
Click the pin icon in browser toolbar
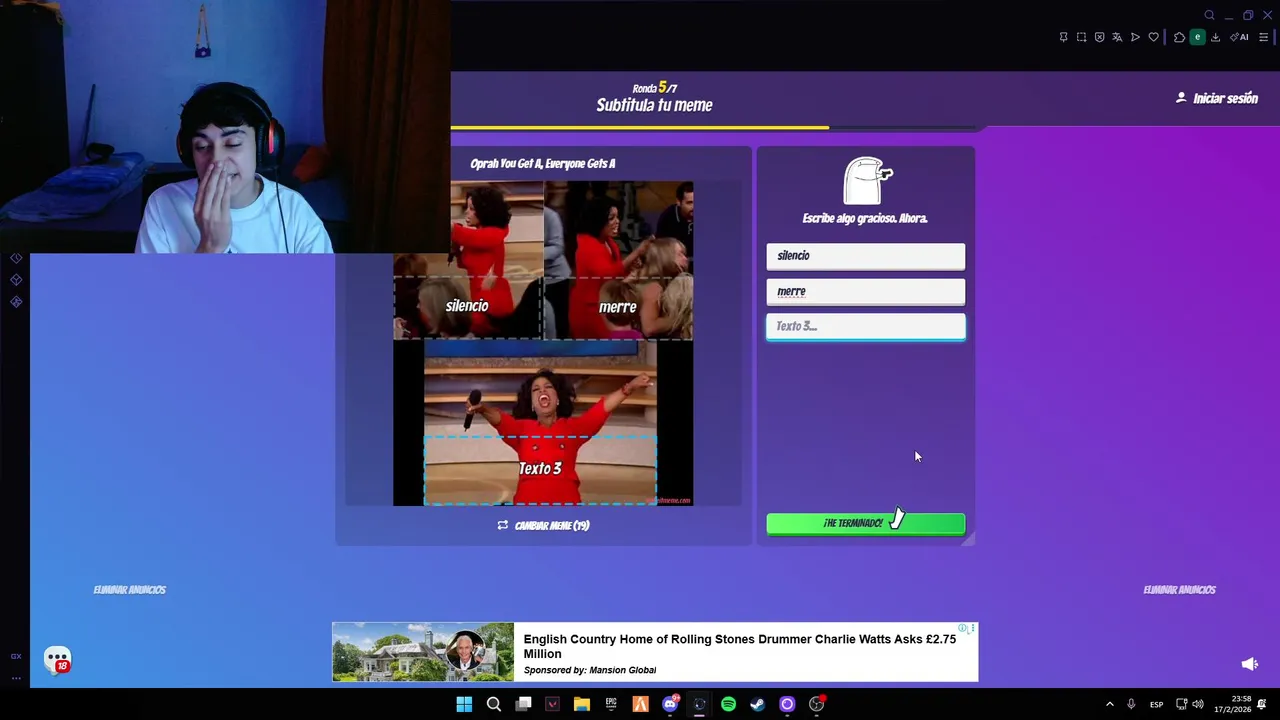pyautogui.click(x=1063, y=37)
